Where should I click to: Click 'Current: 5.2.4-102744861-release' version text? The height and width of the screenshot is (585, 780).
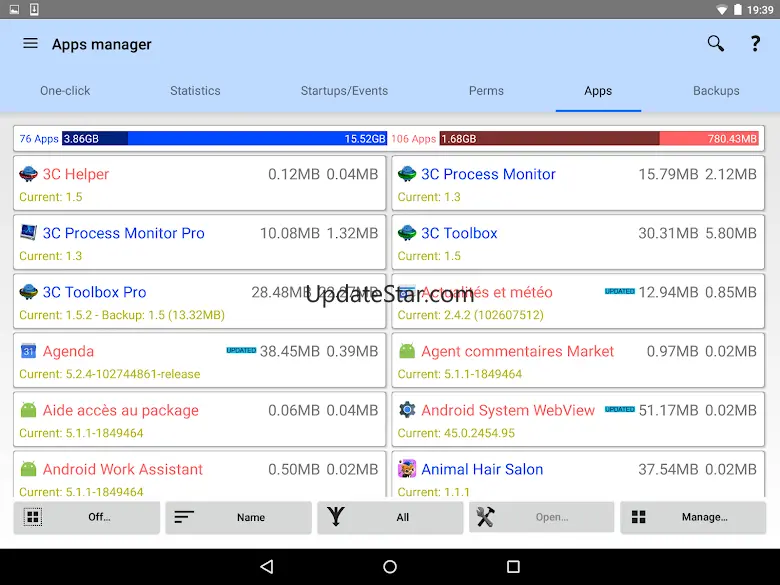click(x=109, y=374)
